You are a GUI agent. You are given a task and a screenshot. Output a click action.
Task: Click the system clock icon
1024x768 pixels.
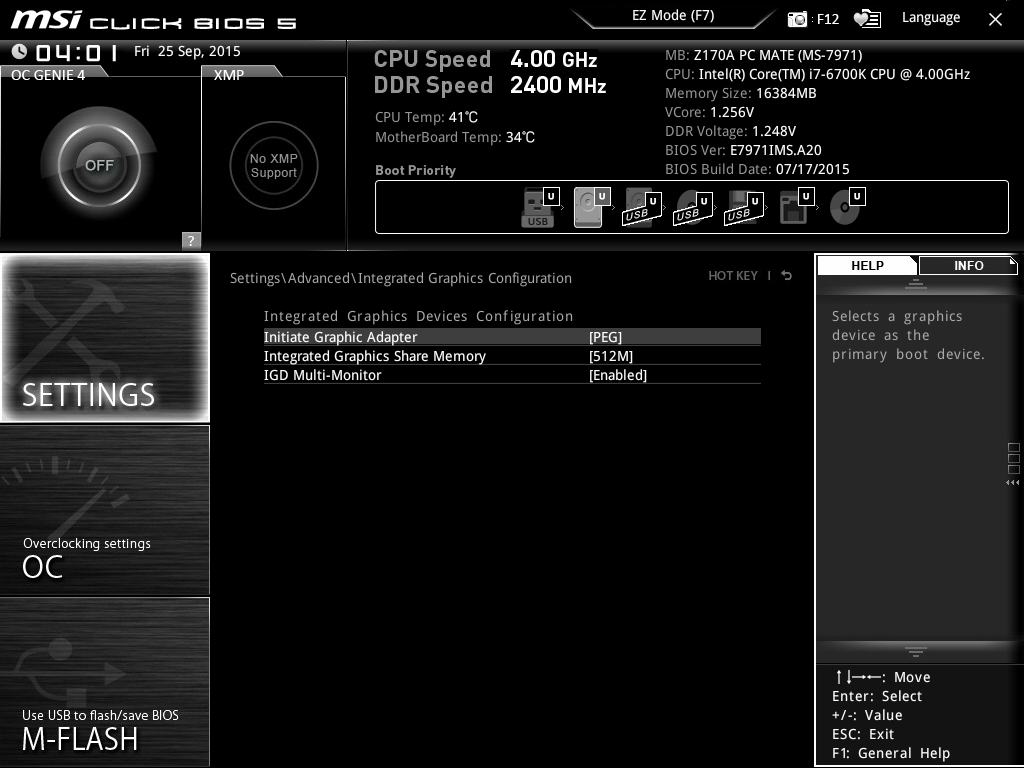(20, 51)
